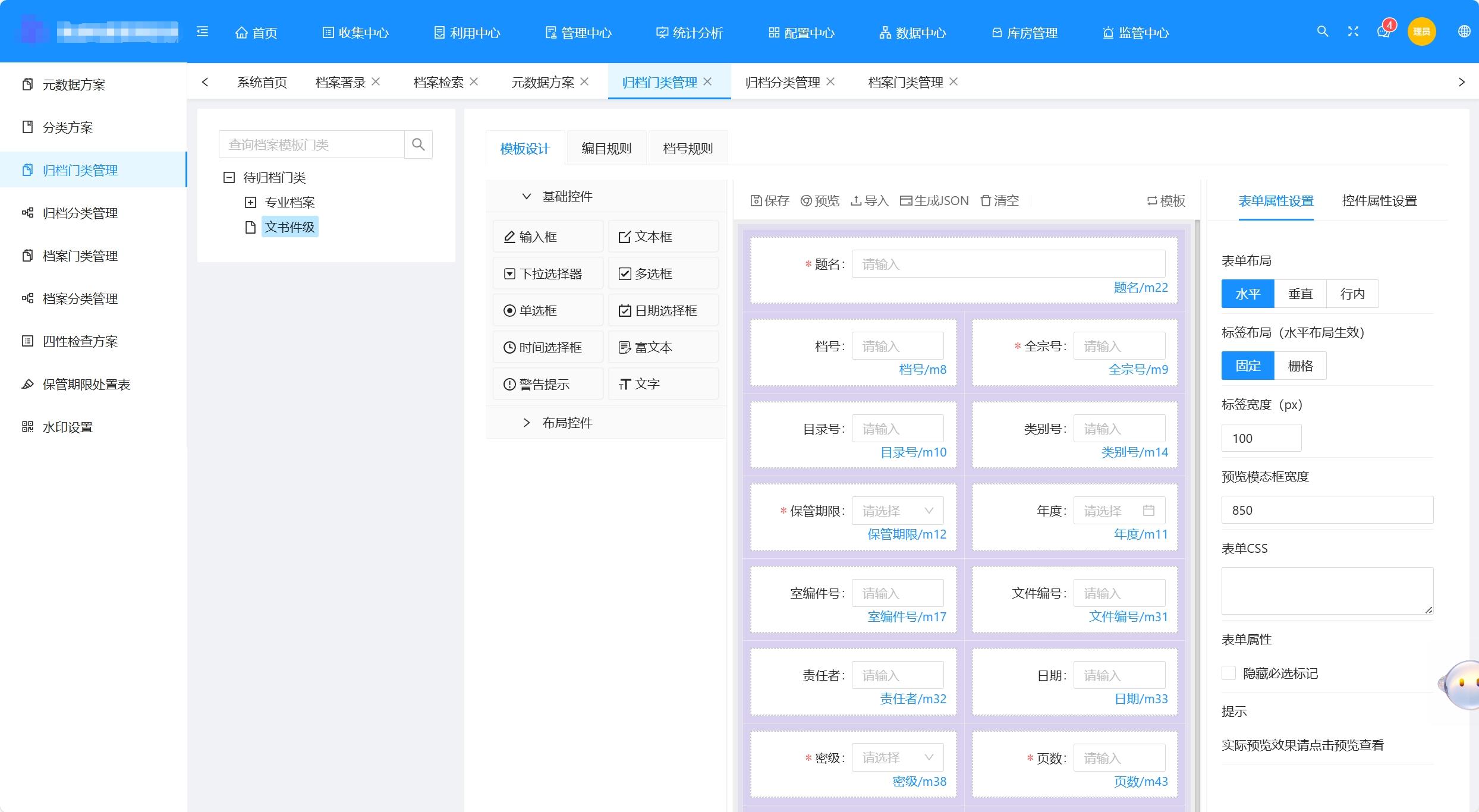1479x812 pixels.
Task: Open 收集中心 in top navigation
Action: 355,33
